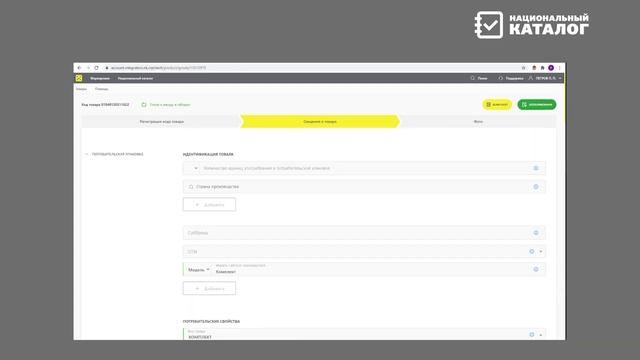The width and height of the screenshot is (640, 360).
Task: Click the Страна производства input field
Action: click(364, 187)
